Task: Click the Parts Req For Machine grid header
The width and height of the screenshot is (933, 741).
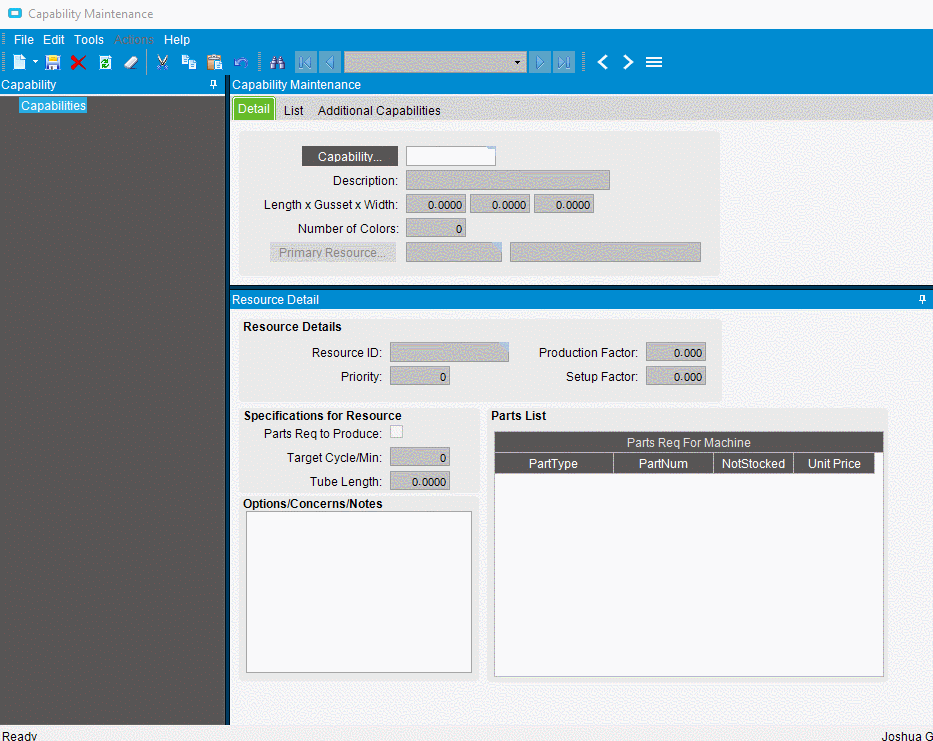Action: pos(688,442)
